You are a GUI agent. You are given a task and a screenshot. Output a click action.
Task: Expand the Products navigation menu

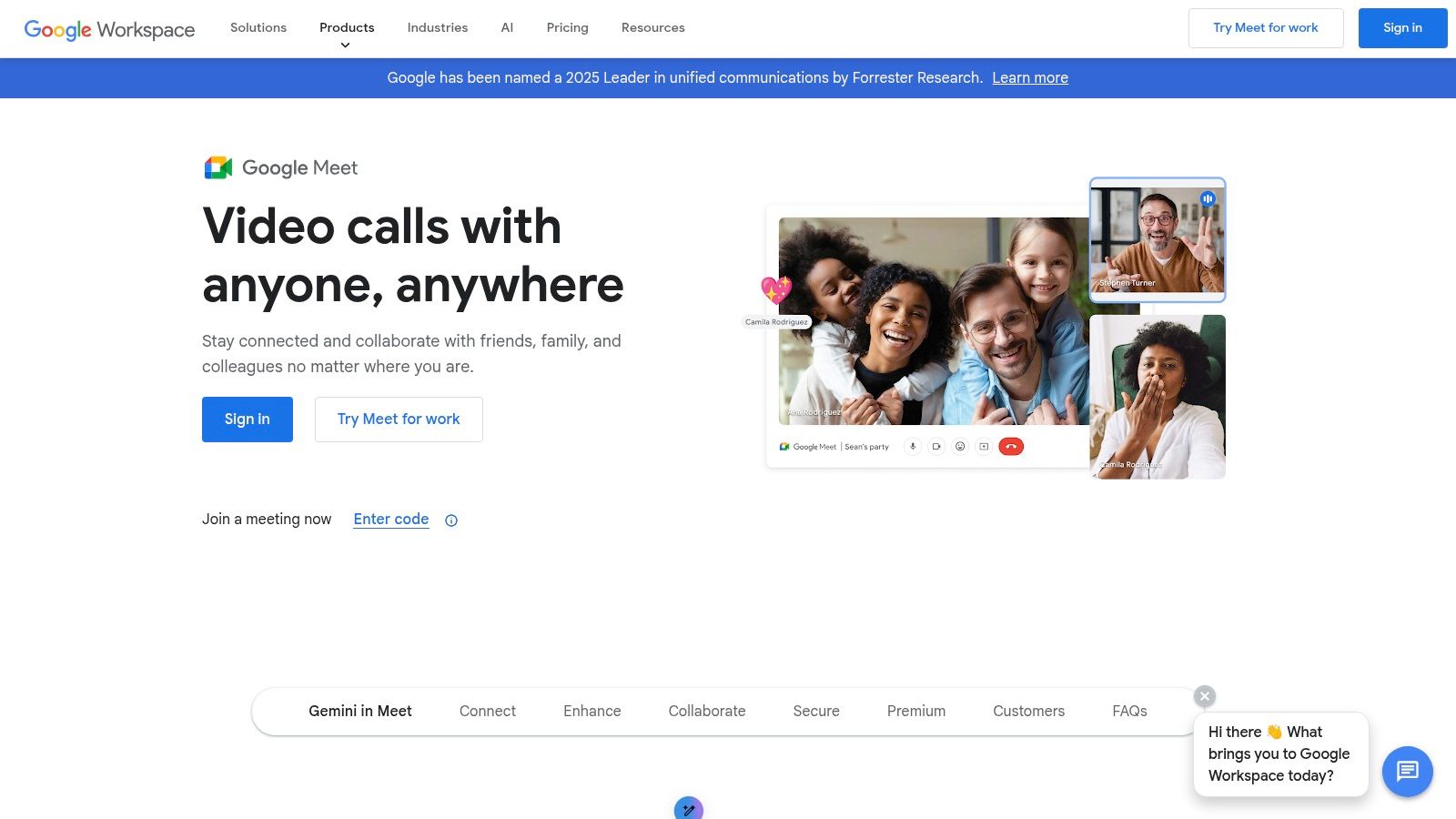click(x=347, y=27)
